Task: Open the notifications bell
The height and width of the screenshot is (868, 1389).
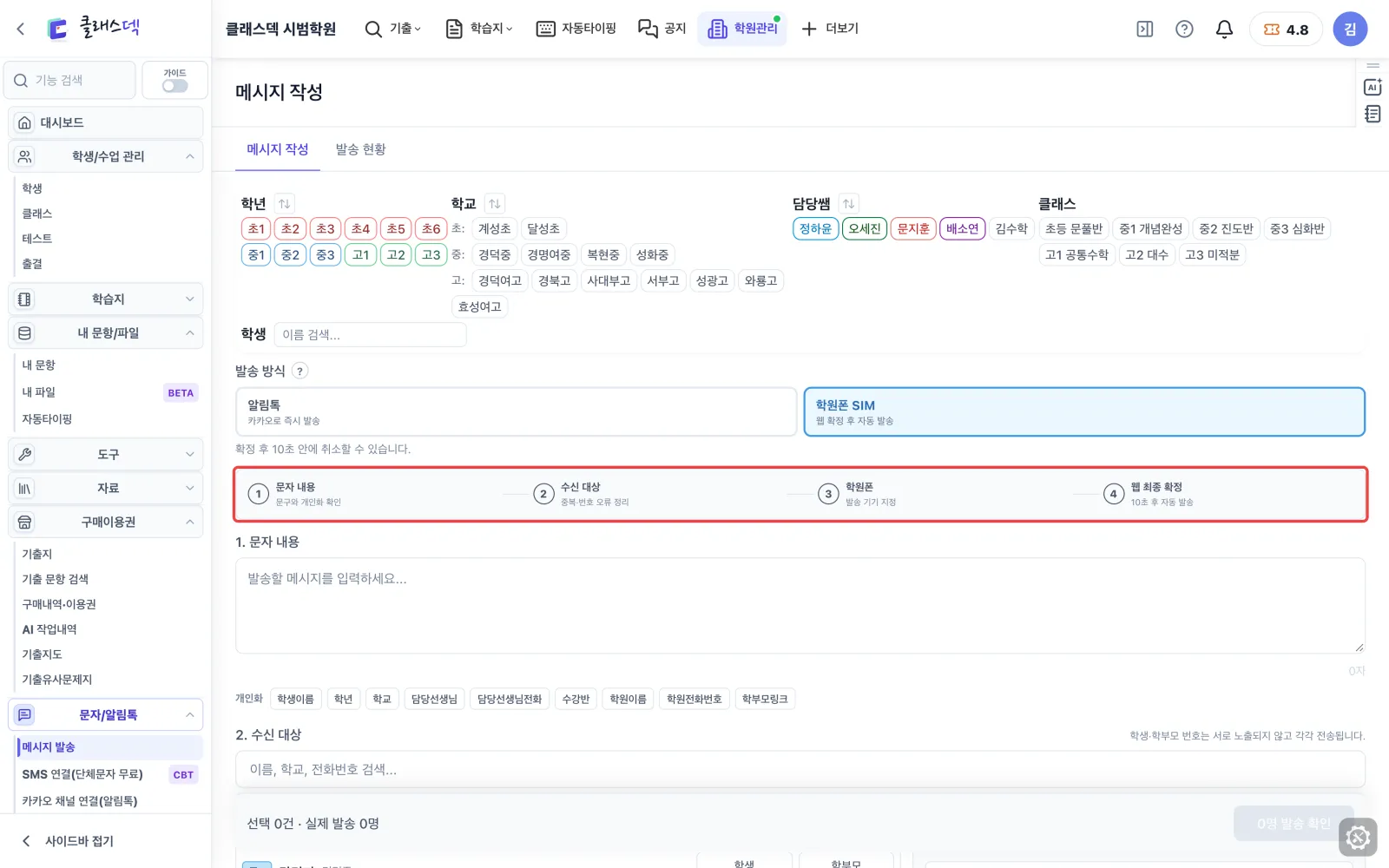Action: point(1224,30)
